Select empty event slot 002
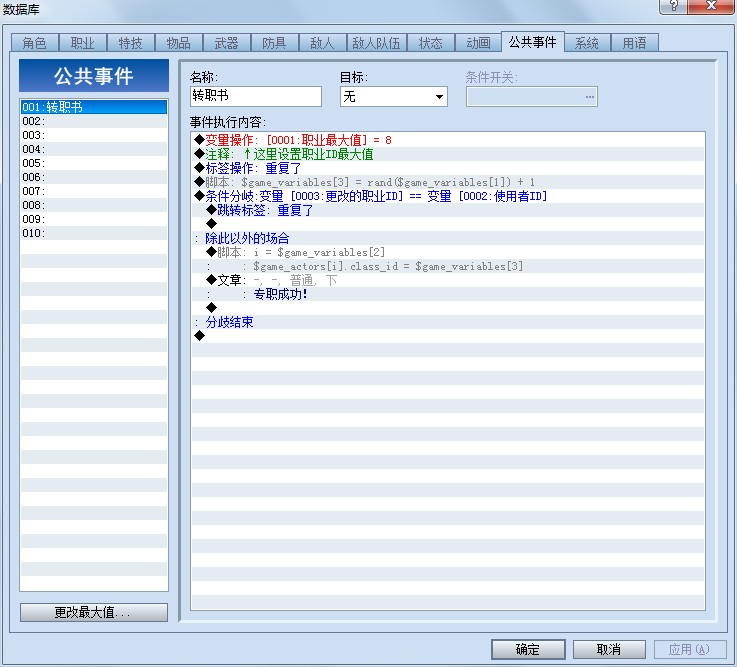This screenshot has width=737, height=667. tap(94, 121)
